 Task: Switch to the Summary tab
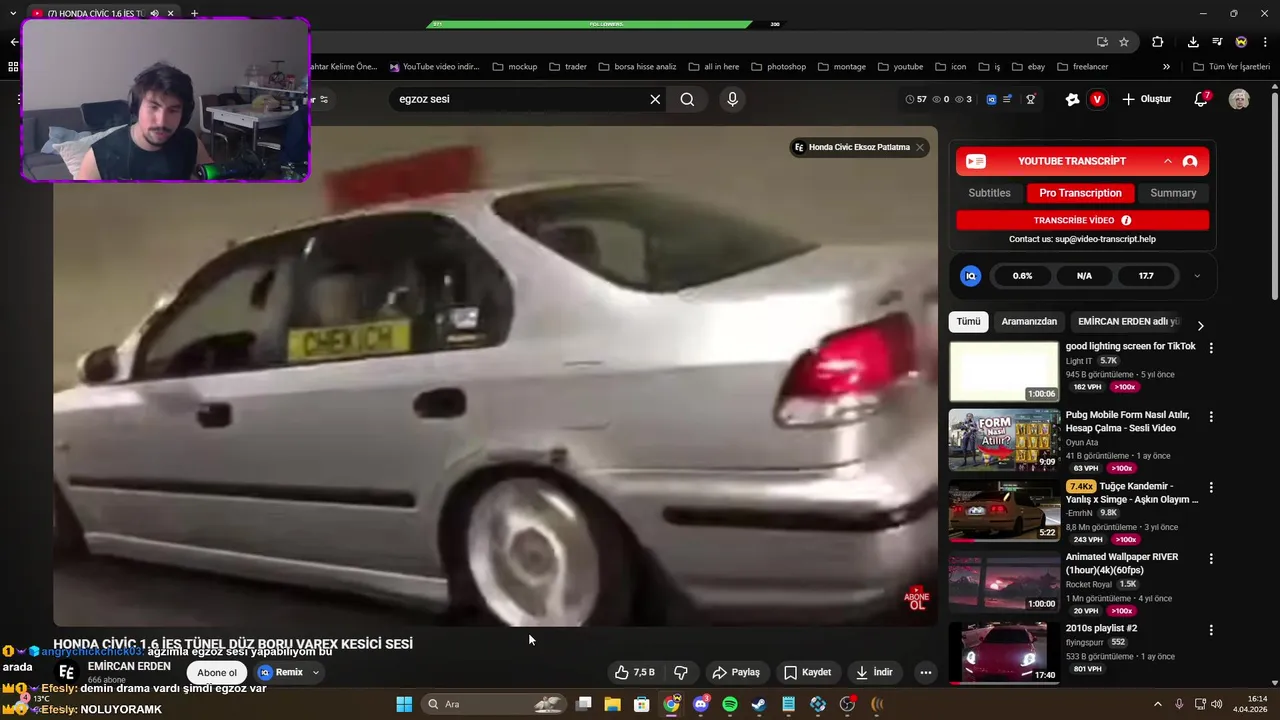click(1173, 193)
